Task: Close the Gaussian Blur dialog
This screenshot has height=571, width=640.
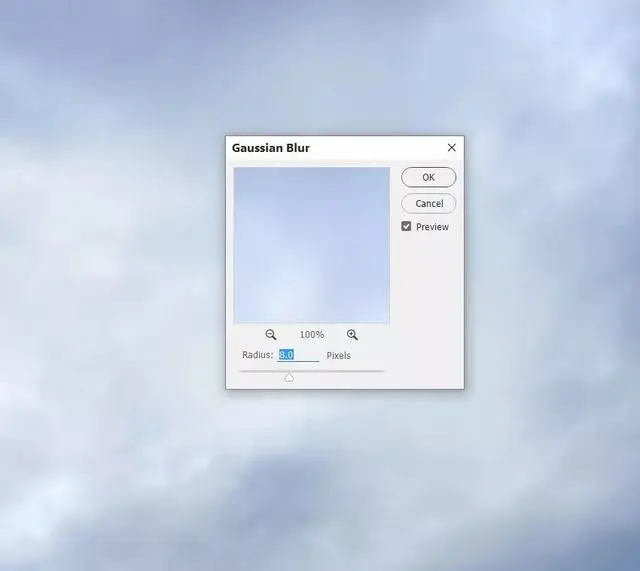Action: click(x=451, y=147)
